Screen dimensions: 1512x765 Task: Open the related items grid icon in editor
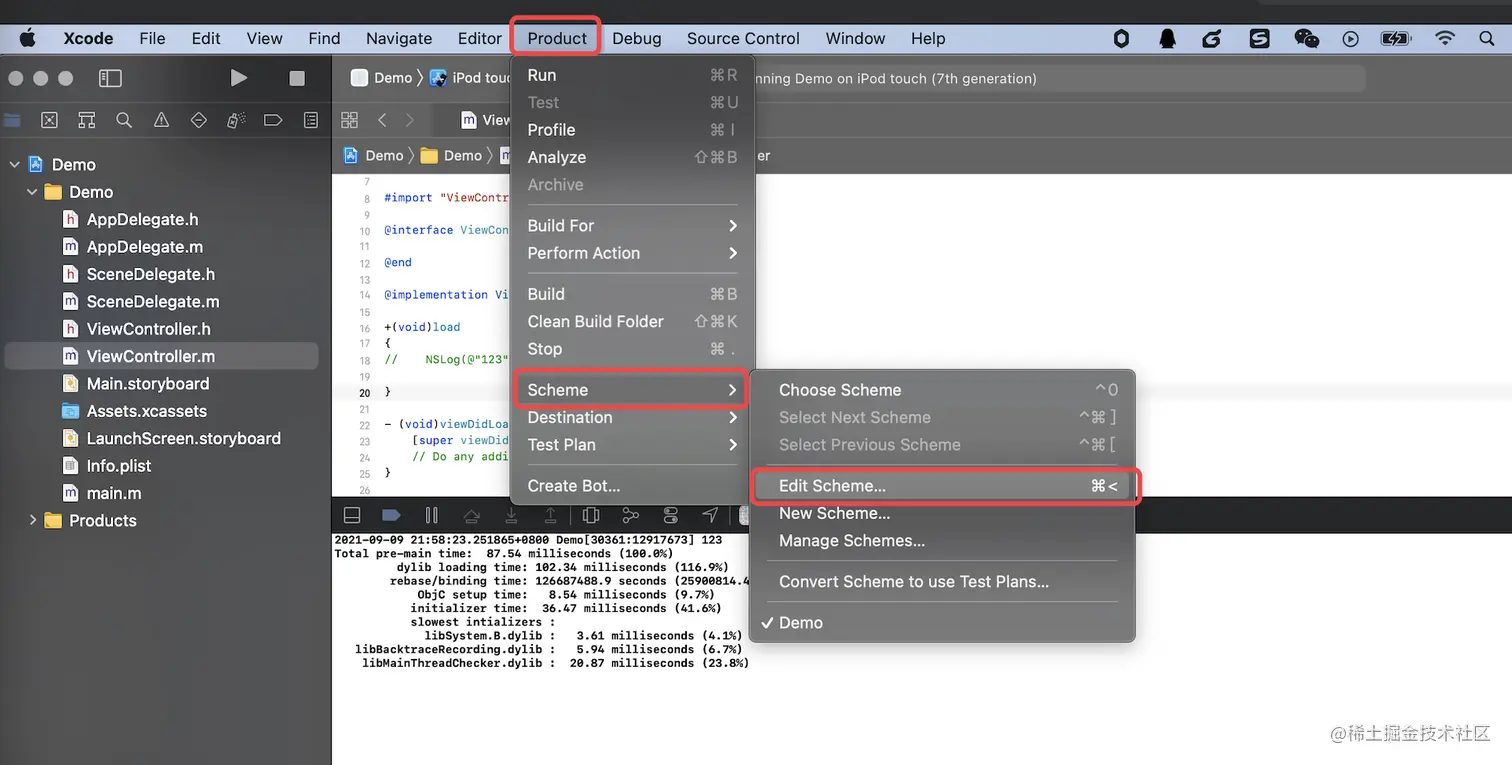pos(349,120)
